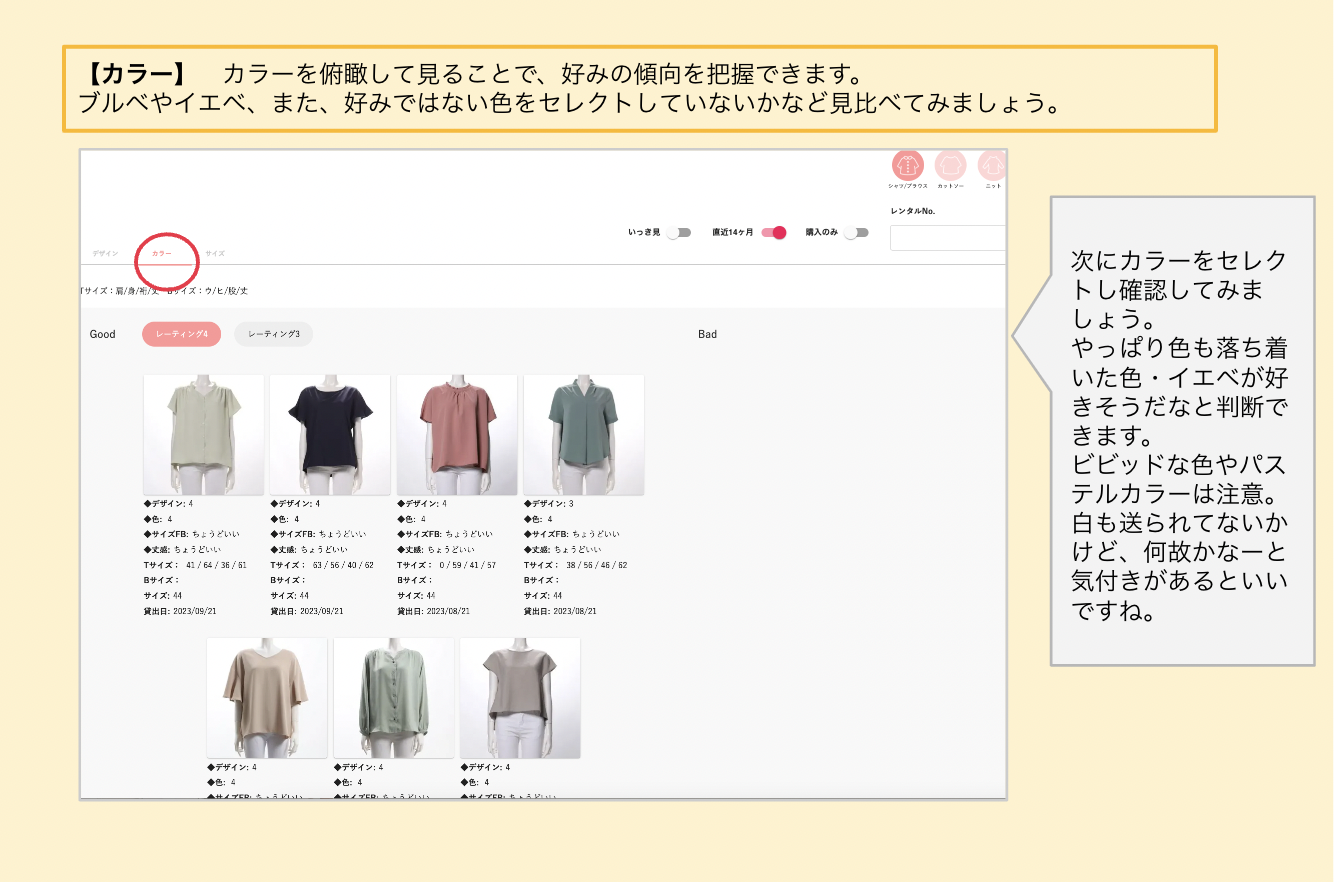Switch to the サイズ tab
The height and width of the screenshot is (882, 1334).
click(x=215, y=254)
